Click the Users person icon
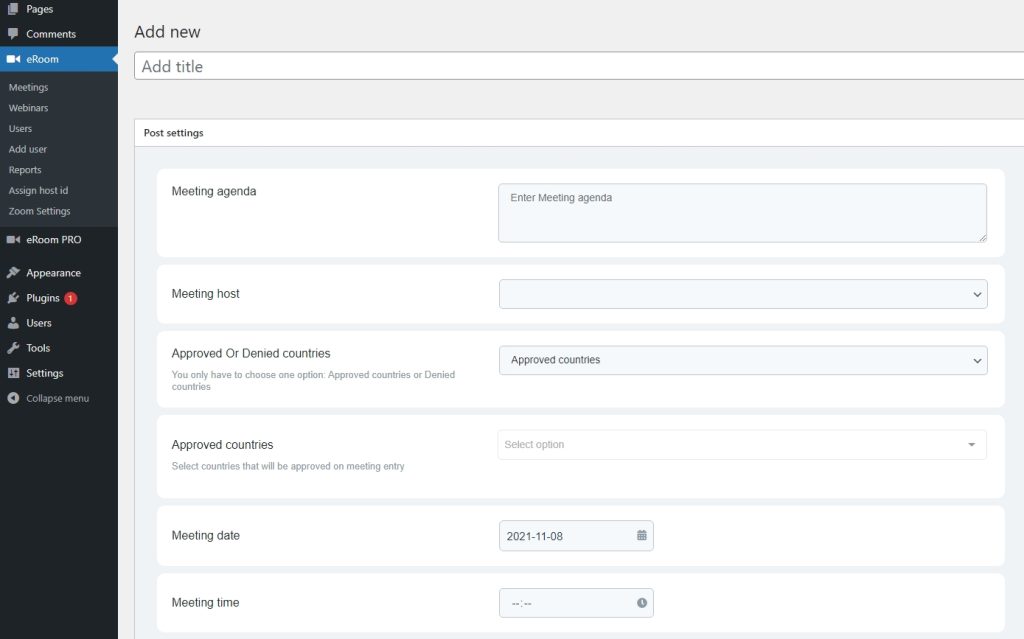This screenshot has height=639, width=1024. pos(13,323)
